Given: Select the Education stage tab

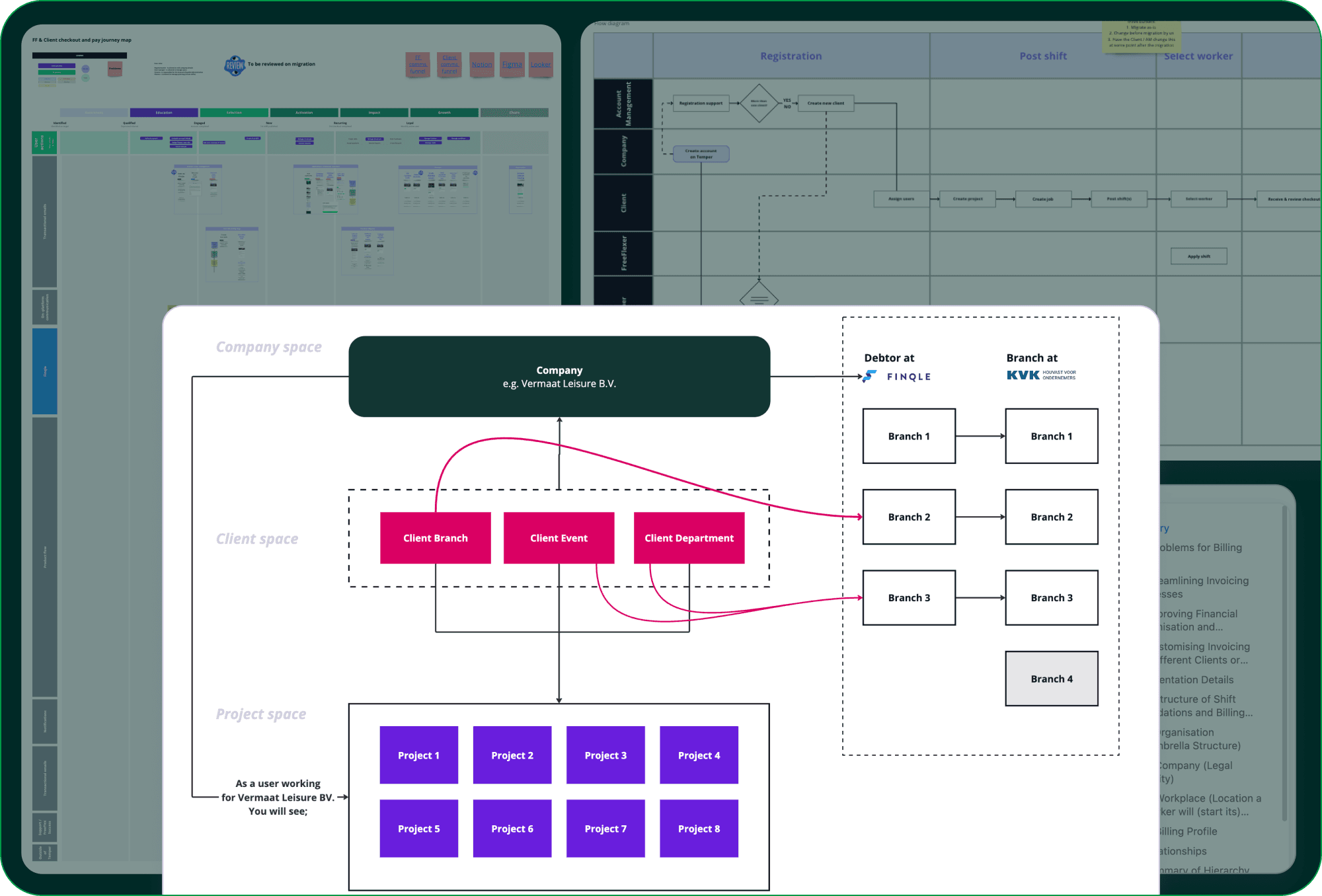Looking at the screenshot, I should (x=164, y=113).
